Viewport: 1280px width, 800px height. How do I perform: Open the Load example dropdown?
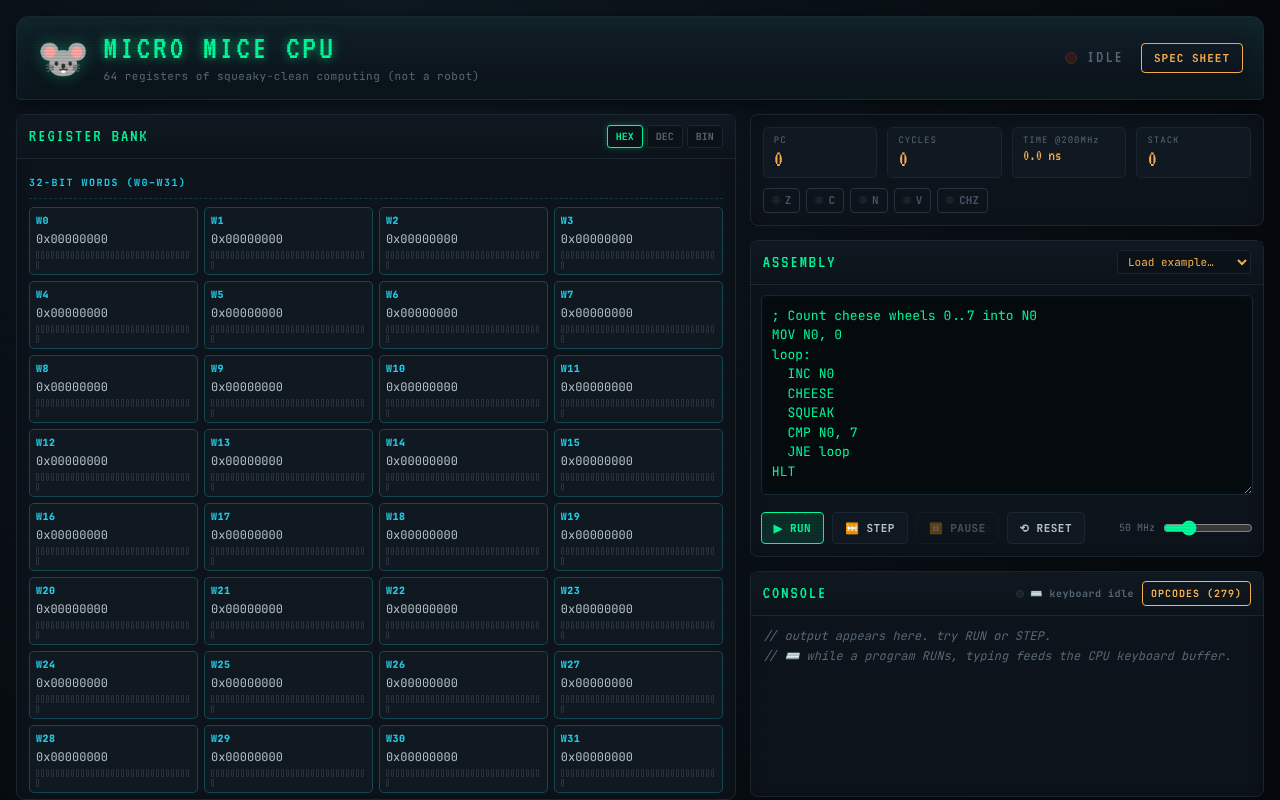point(1184,262)
